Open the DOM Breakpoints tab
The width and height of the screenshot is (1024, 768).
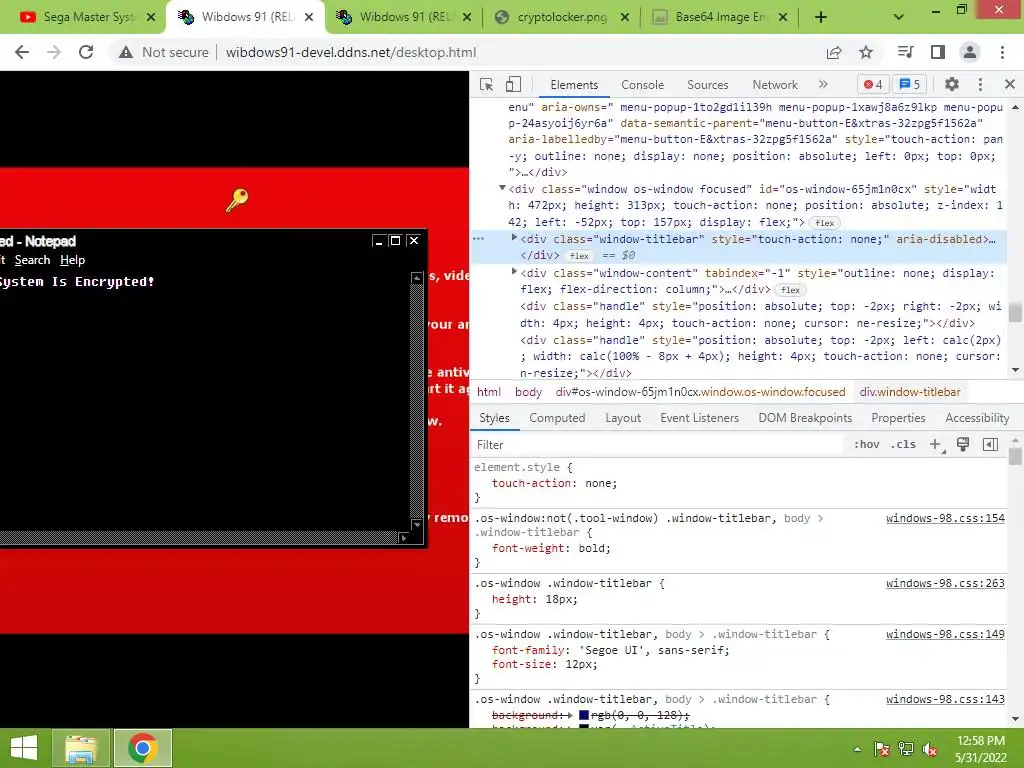(x=805, y=418)
